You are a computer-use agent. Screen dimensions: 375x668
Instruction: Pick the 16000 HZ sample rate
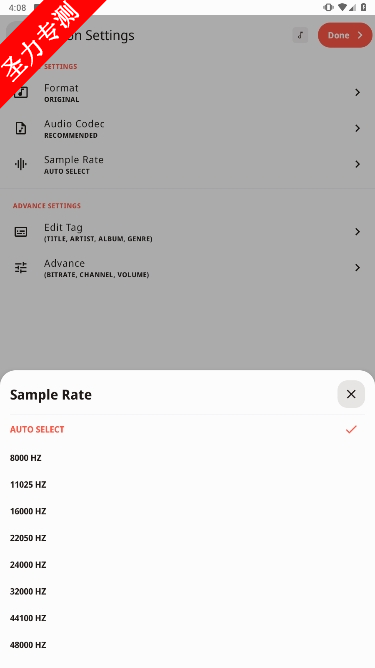click(188, 511)
